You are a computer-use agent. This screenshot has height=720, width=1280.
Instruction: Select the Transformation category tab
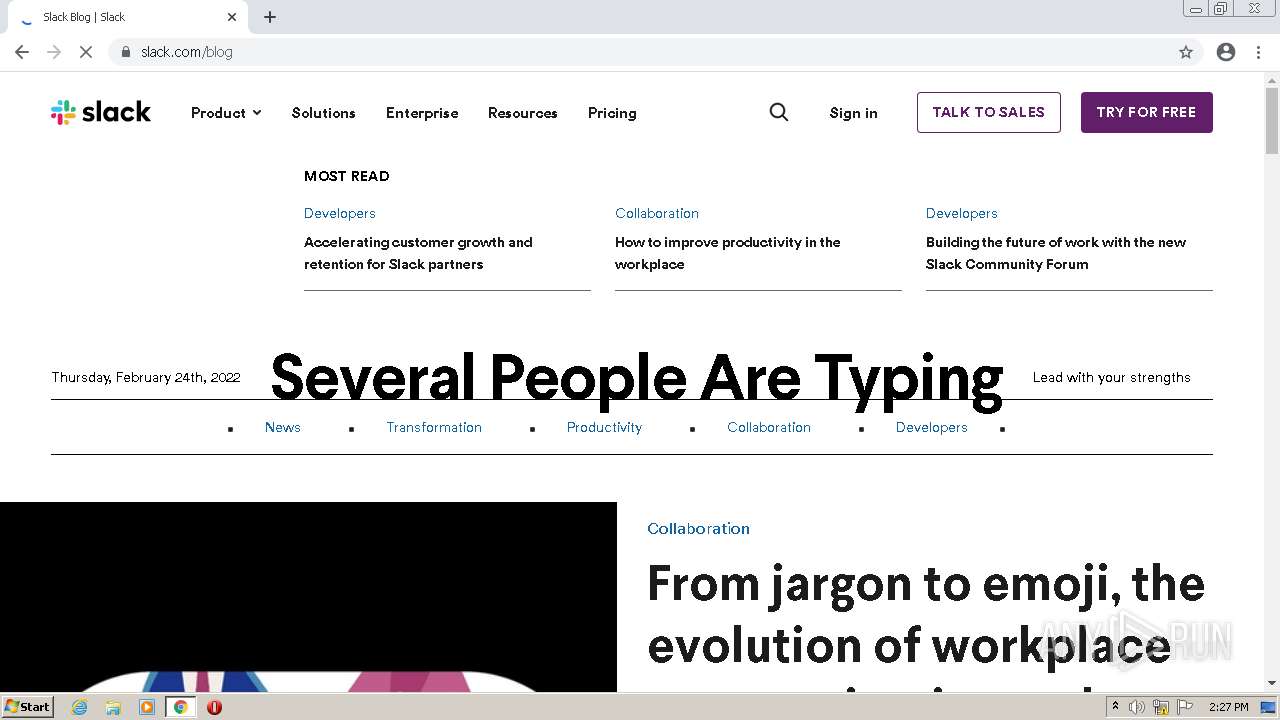pyautogui.click(x=434, y=427)
